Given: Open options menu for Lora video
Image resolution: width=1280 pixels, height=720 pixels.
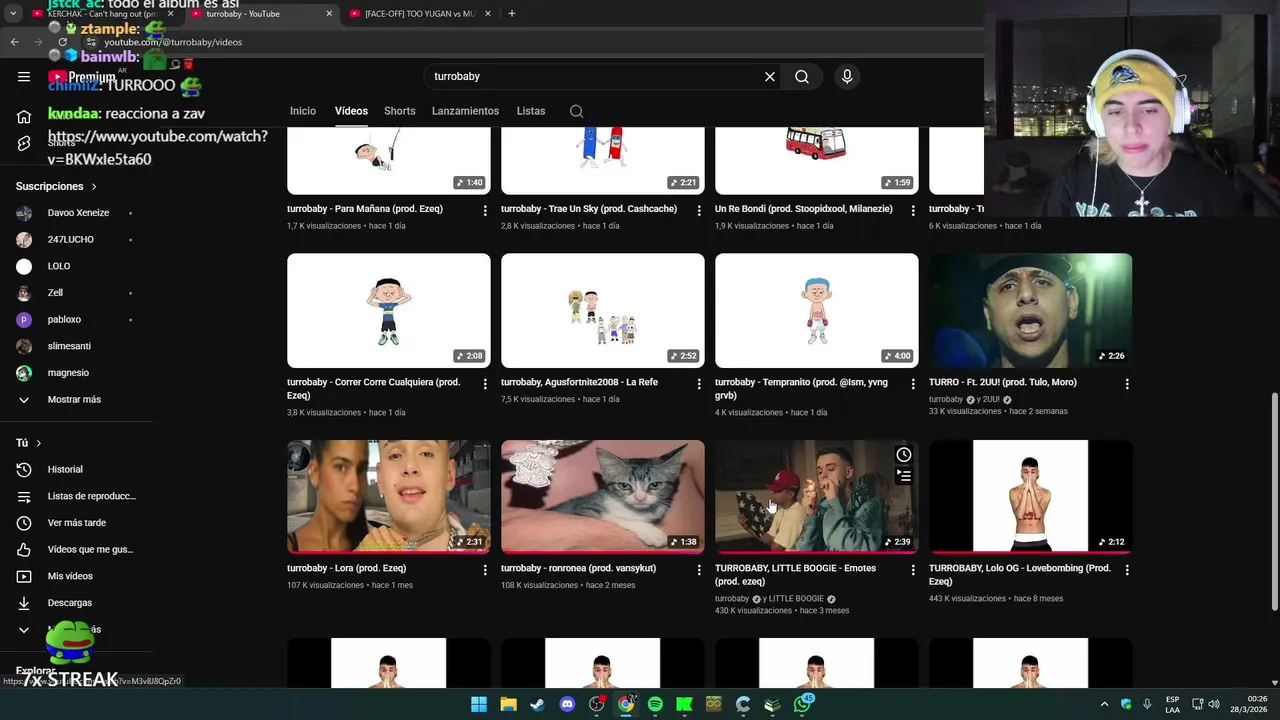Looking at the screenshot, I should pos(485,569).
